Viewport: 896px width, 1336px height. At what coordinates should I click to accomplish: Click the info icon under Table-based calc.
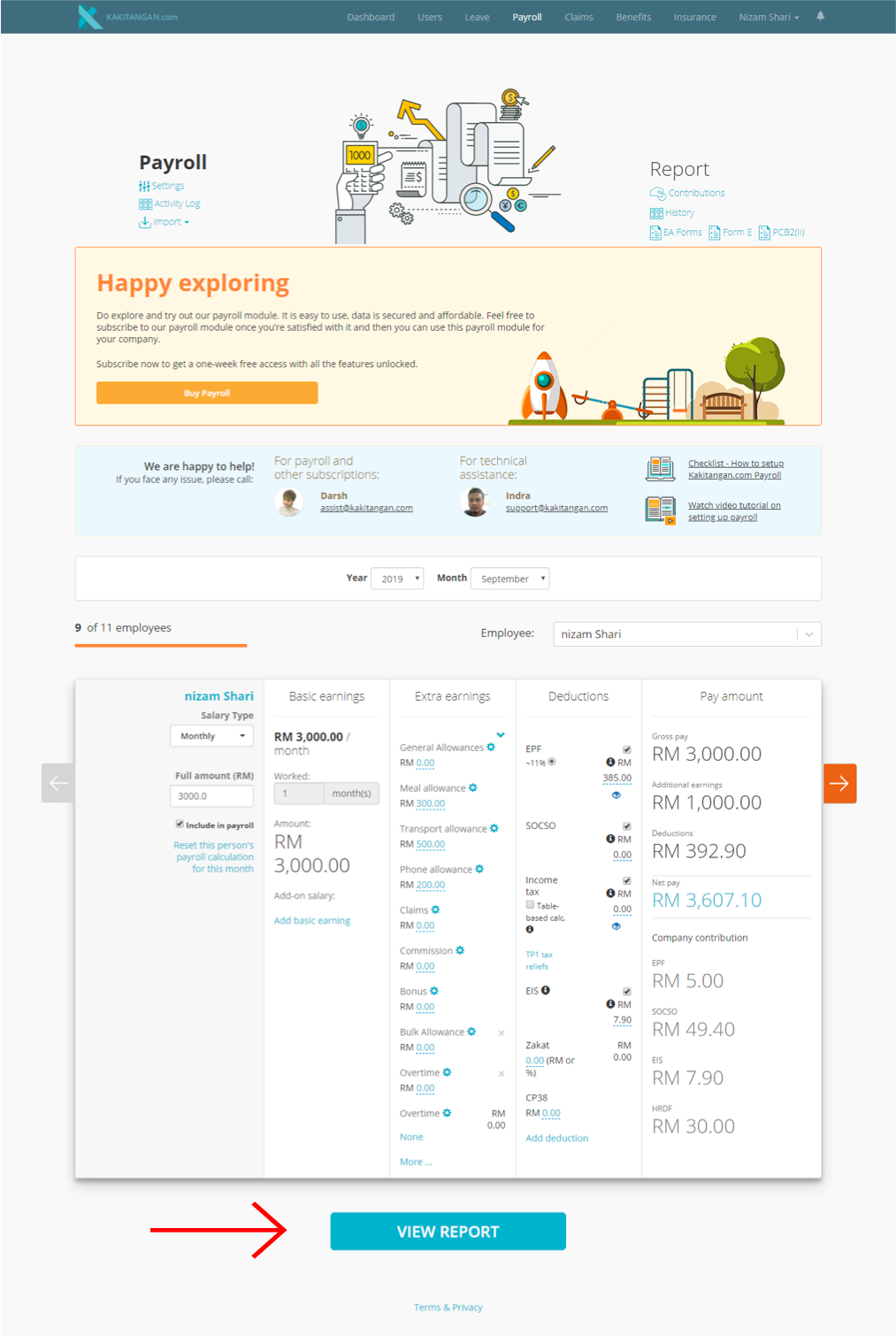coord(530,929)
